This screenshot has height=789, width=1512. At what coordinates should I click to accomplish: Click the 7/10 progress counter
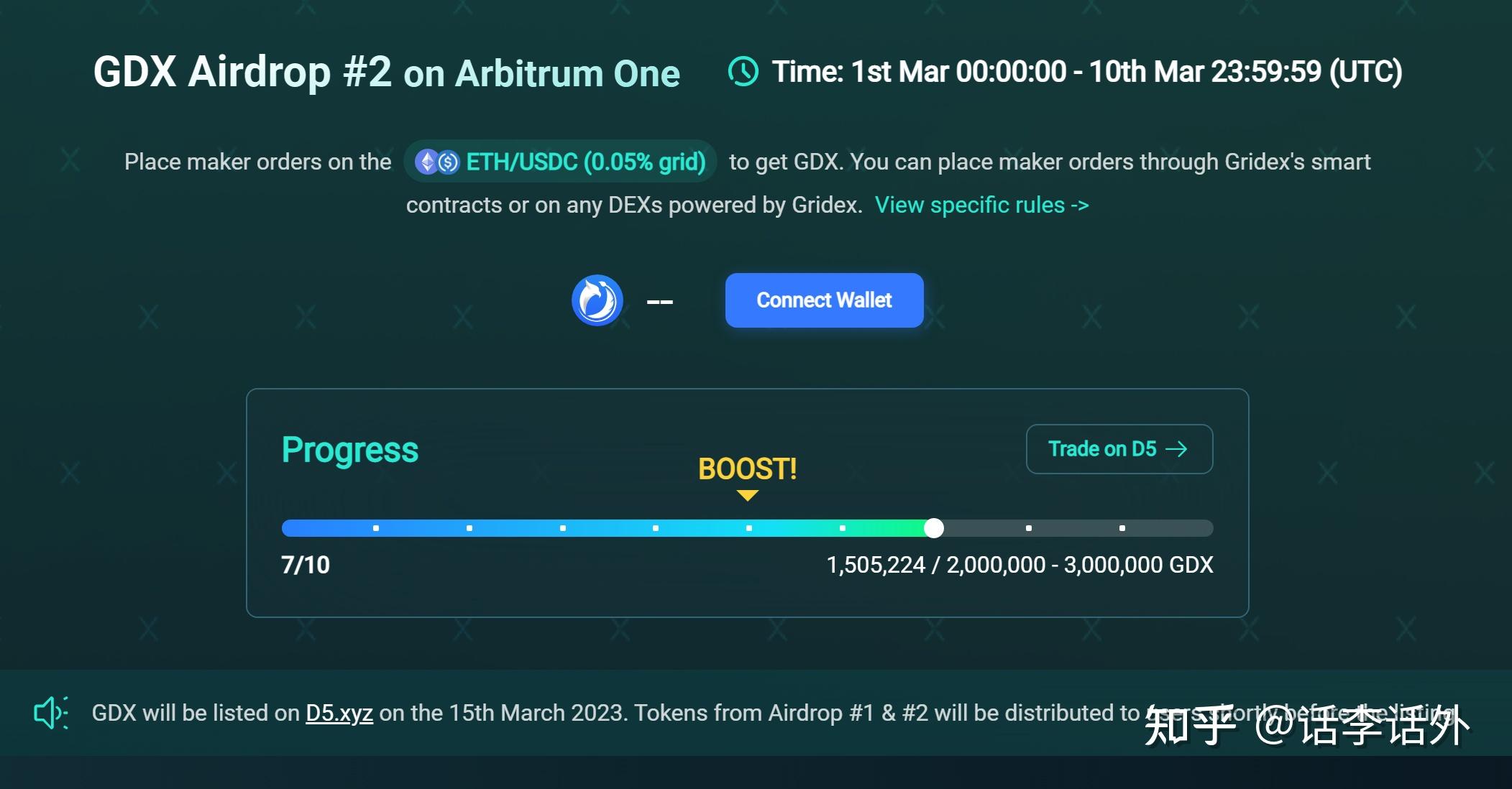coord(306,565)
